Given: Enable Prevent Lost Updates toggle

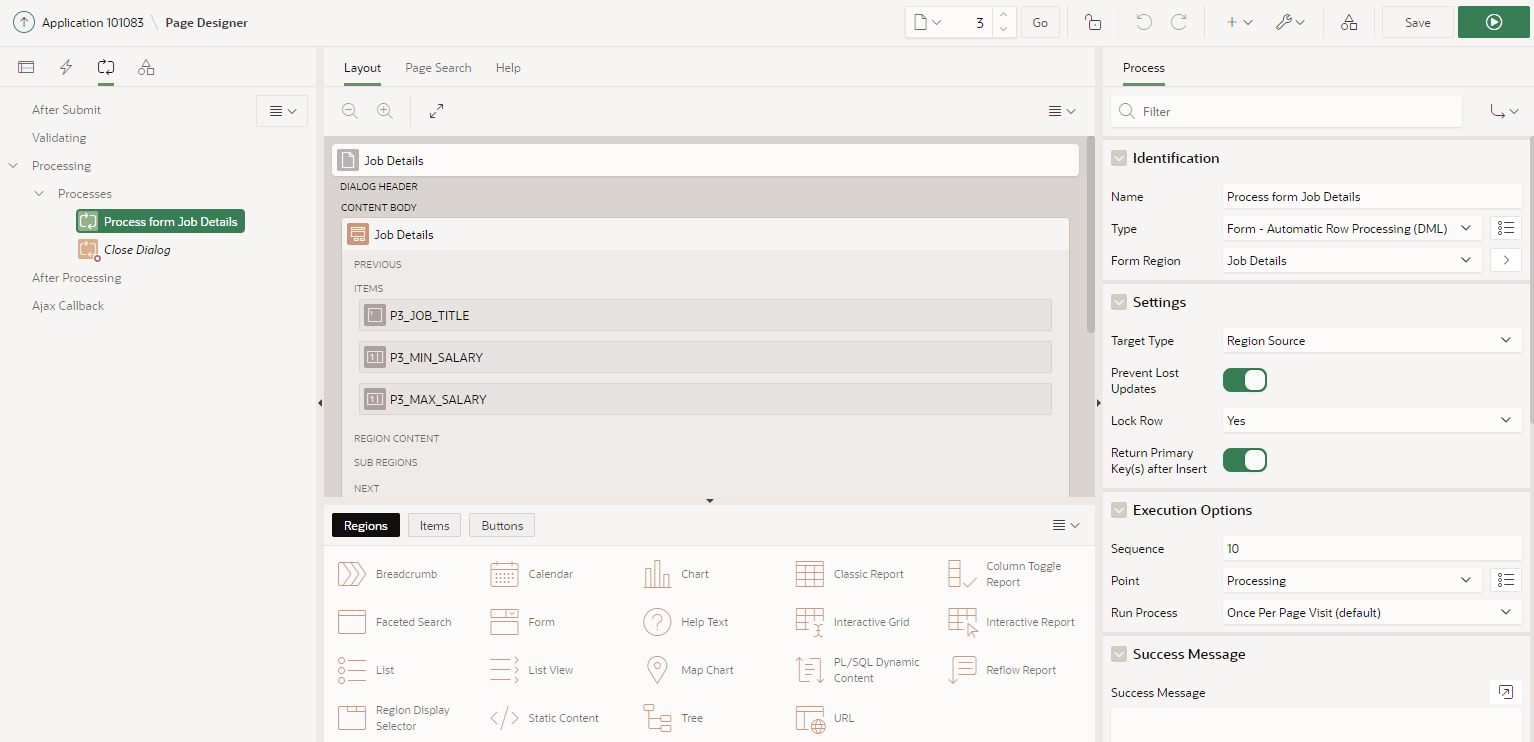Looking at the screenshot, I should point(1244,380).
